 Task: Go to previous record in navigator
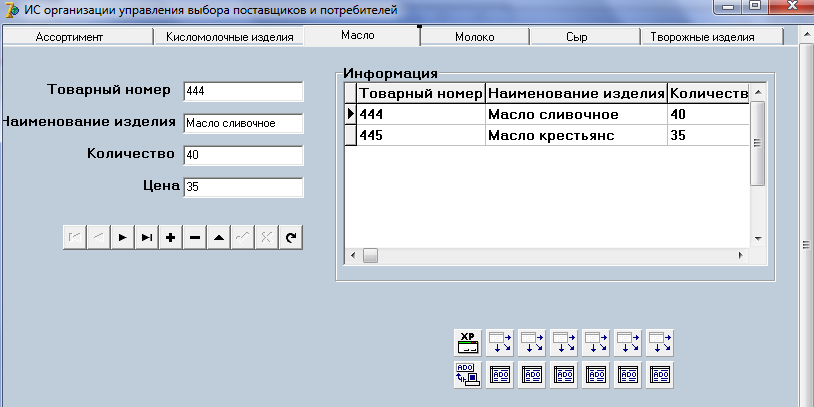point(99,237)
